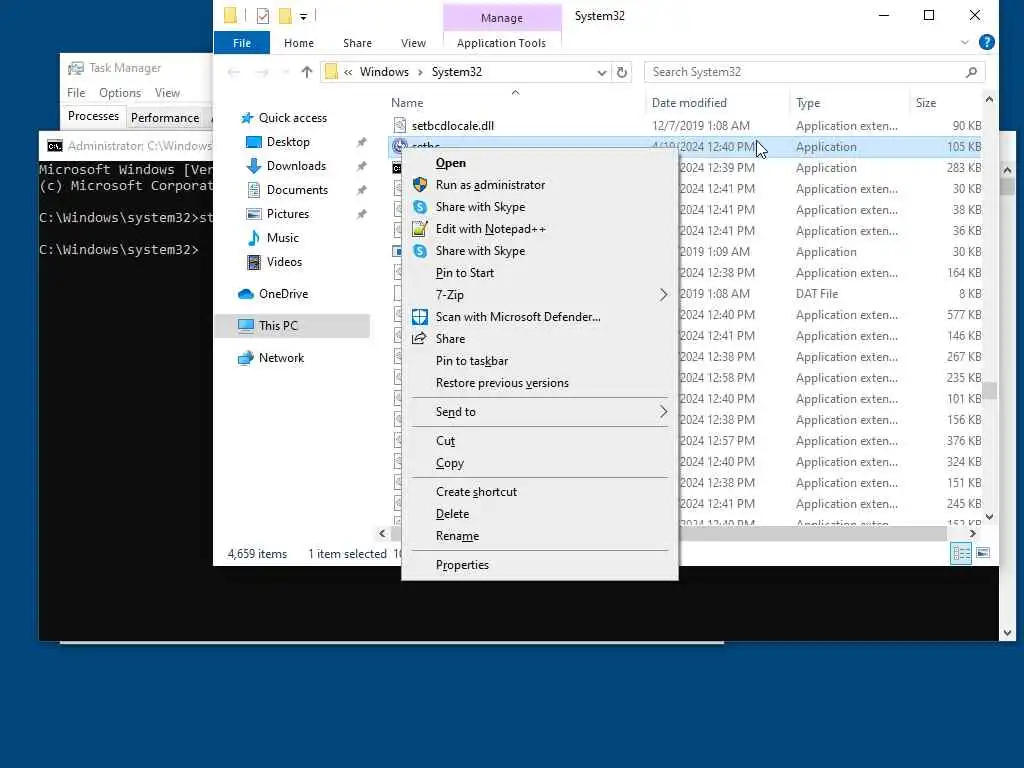This screenshot has height=768, width=1024.
Task: Select Restore previous versions
Action: point(502,383)
